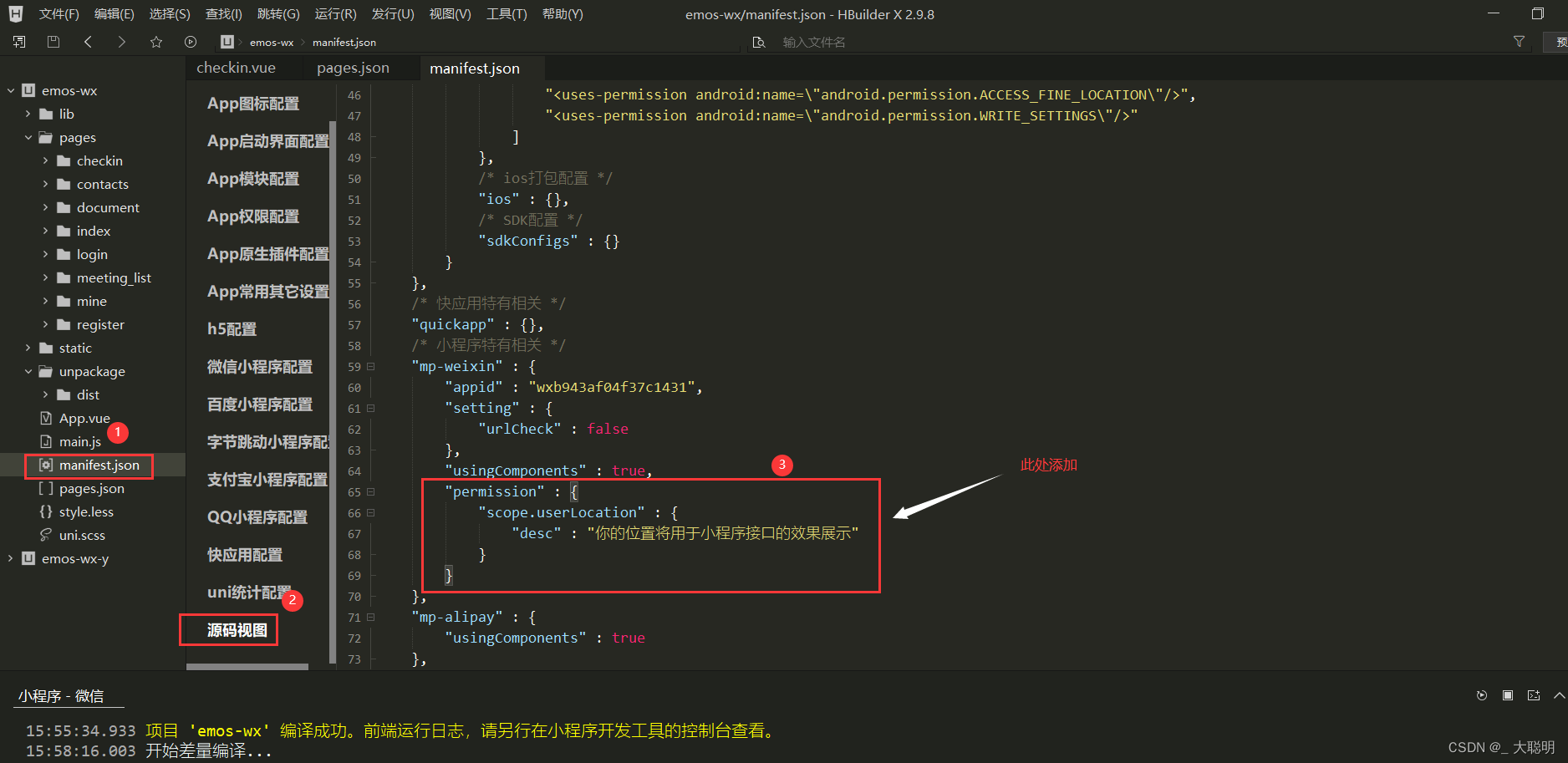
Task: Click the new terminal icon in the console area
Action: 1532,695
